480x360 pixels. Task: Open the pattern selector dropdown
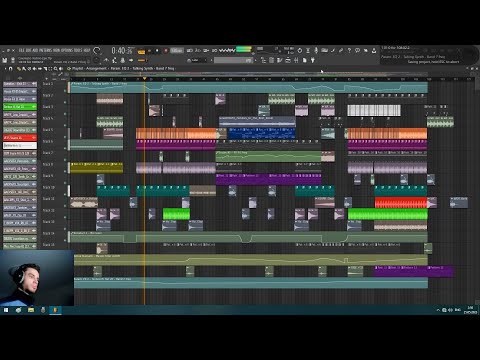(233, 60)
